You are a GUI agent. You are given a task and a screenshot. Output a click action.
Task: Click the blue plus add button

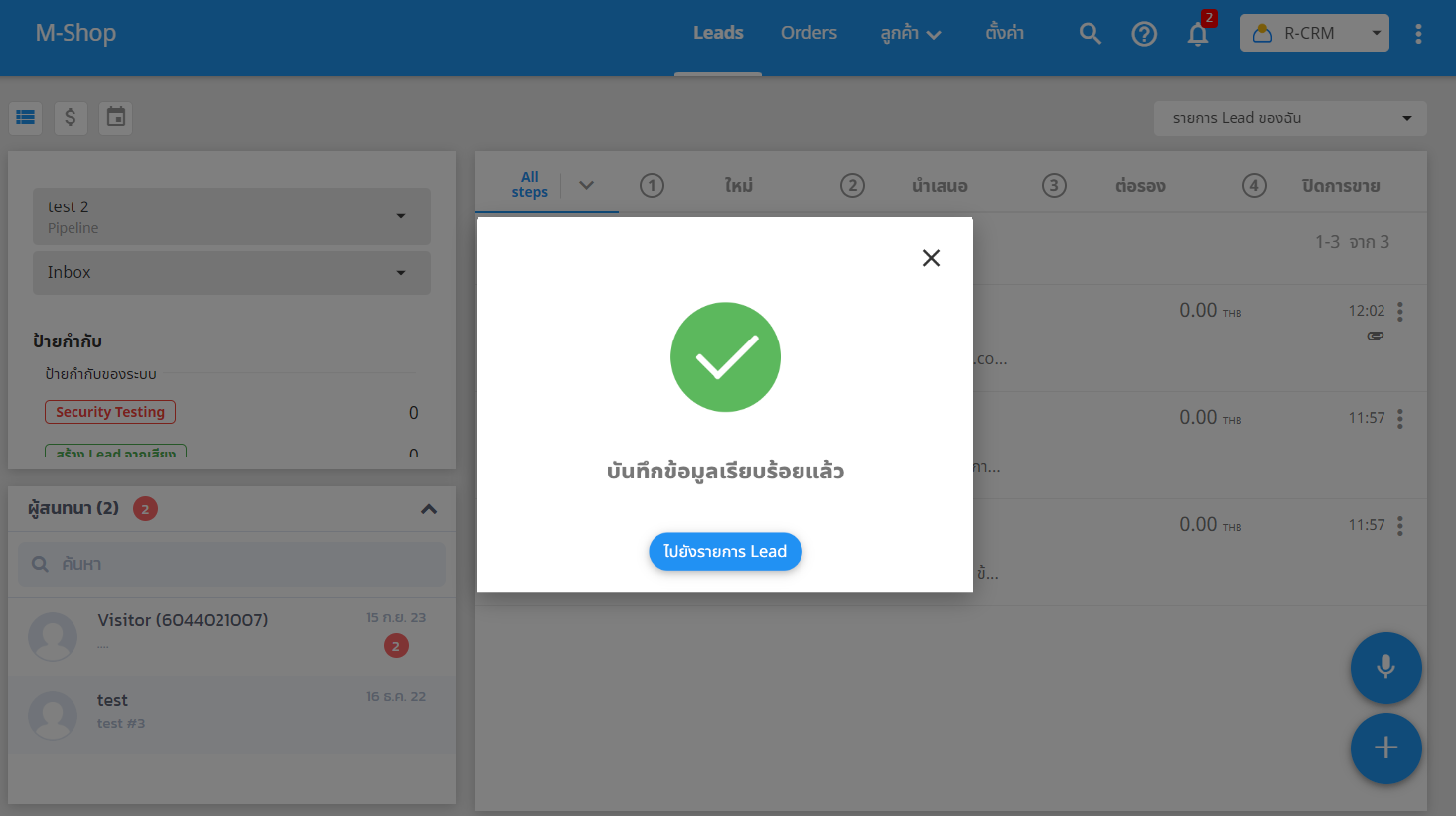coord(1385,748)
